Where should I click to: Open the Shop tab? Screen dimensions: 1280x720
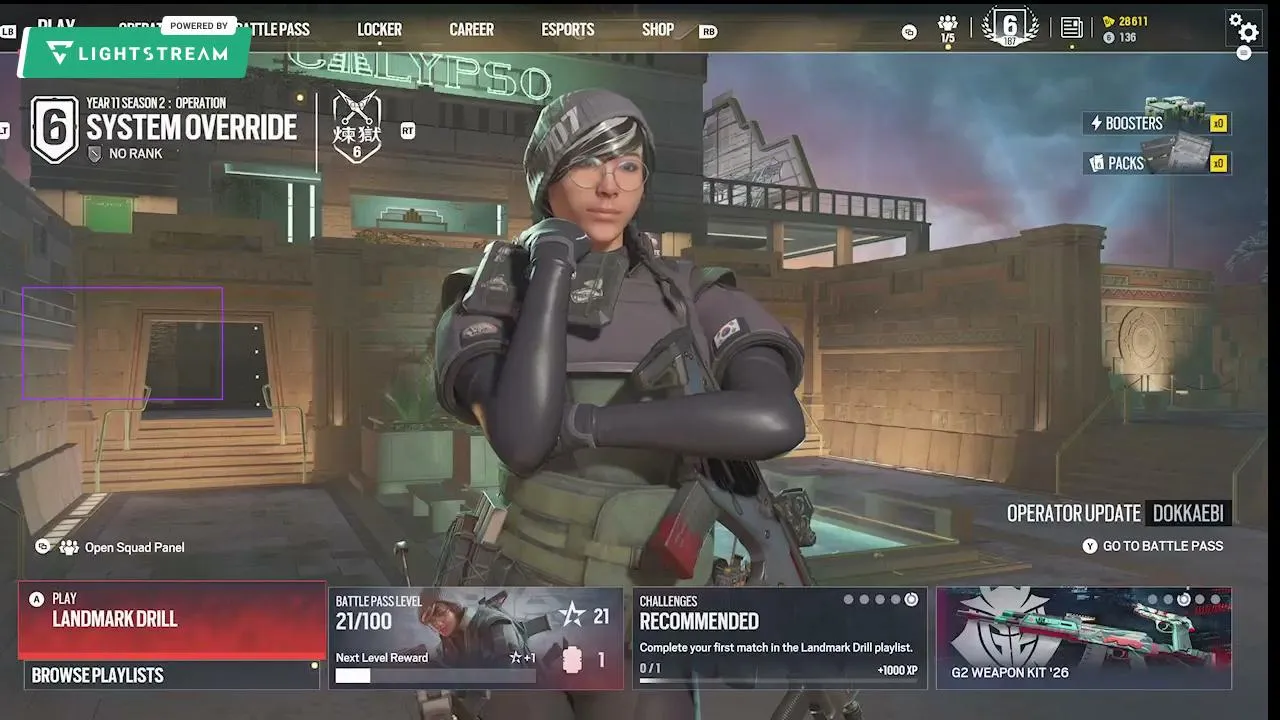(658, 29)
